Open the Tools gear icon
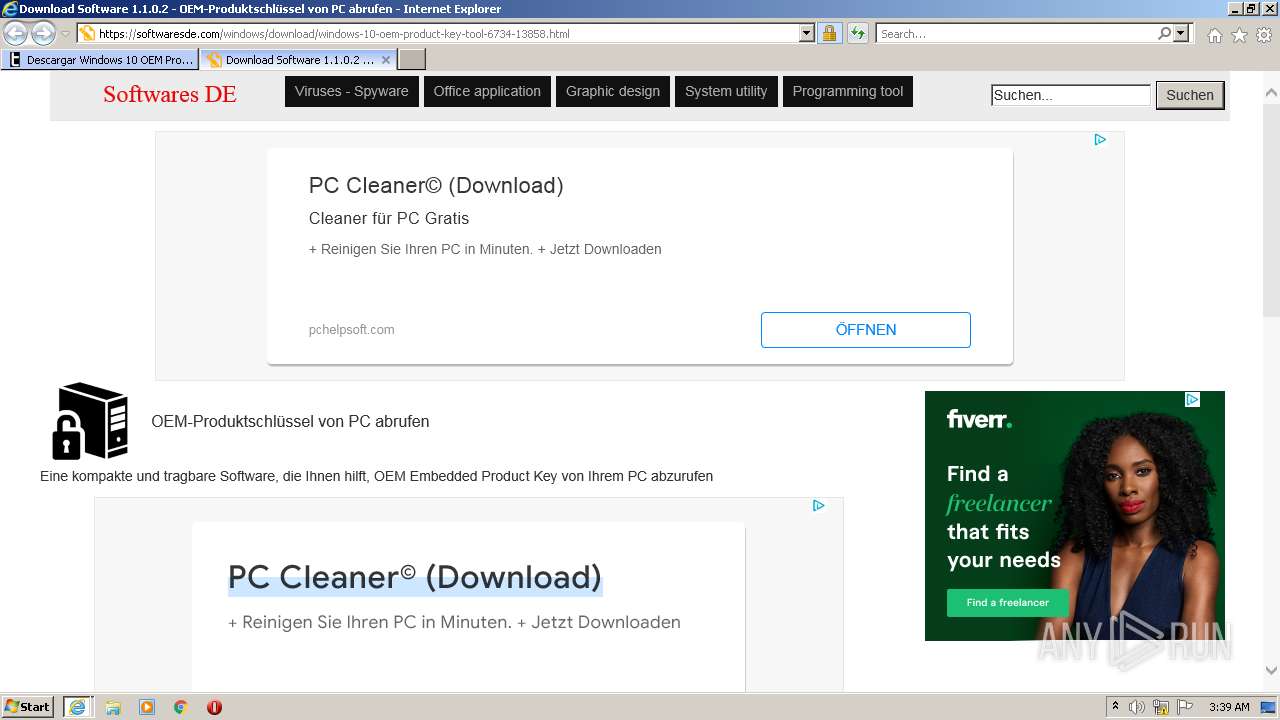The height and width of the screenshot is (720, 1280). pos(1264,35)
